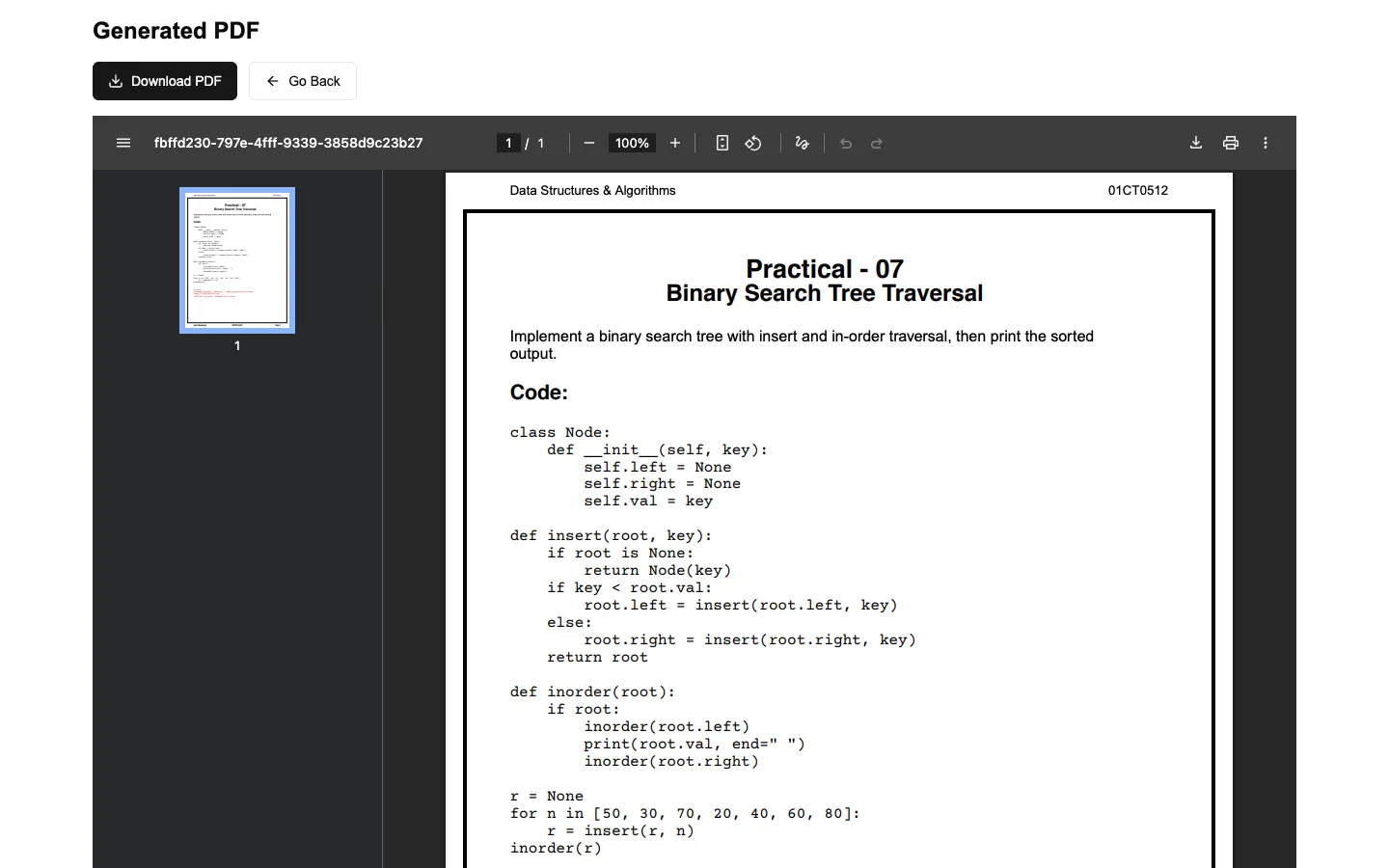Open the more actions three-dot menu
This screenshot has width=1389, height=868.
pos(1266,143)
